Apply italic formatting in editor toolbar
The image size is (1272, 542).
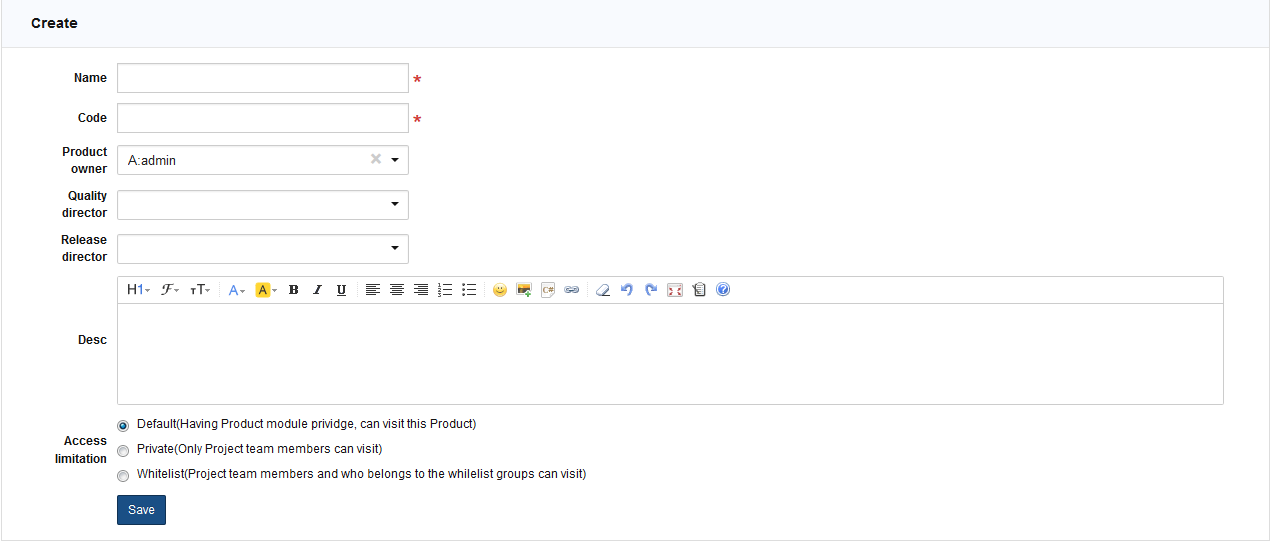tap(317, 290)
